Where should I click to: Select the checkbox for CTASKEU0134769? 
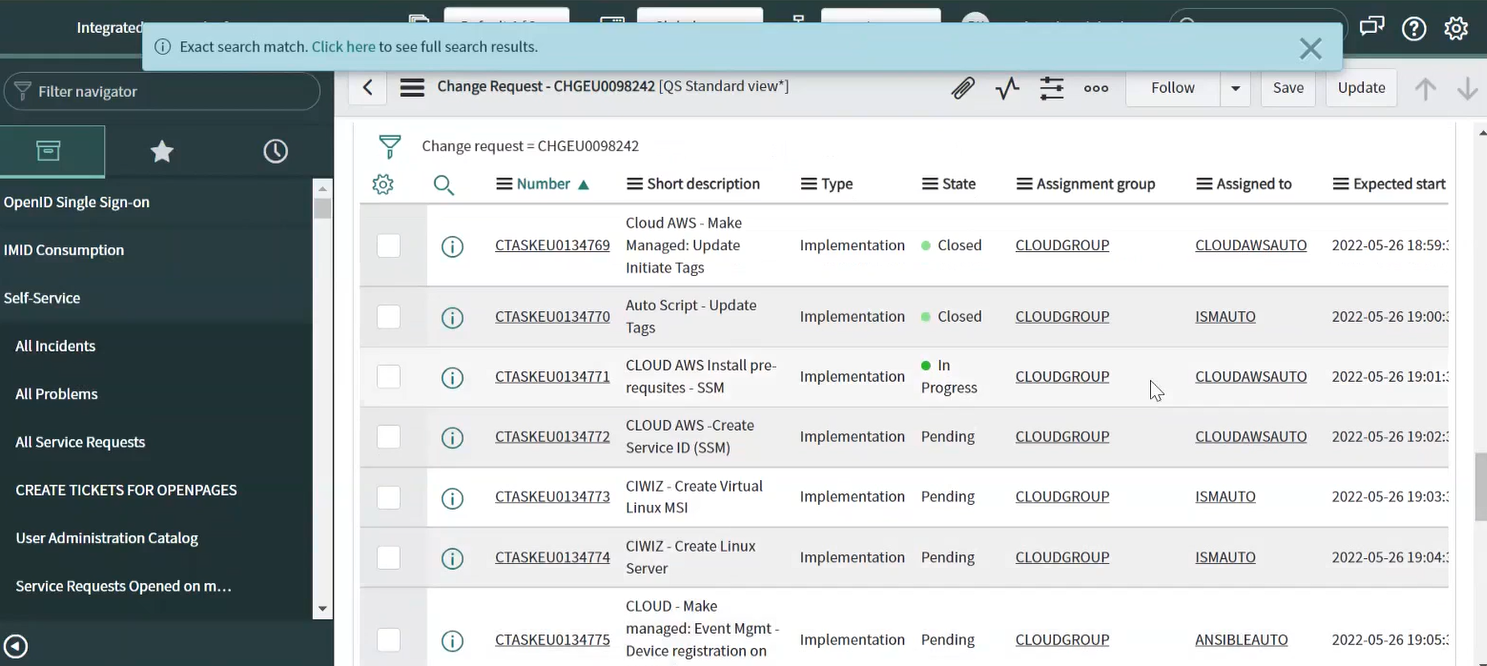(x=388, y=245)
